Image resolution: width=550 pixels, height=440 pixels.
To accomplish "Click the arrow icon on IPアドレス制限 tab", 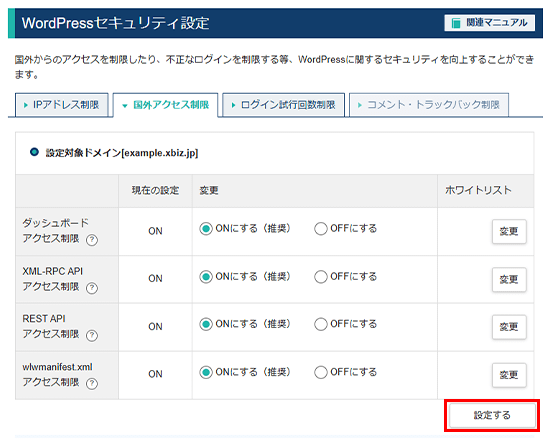I will (25, 105).
